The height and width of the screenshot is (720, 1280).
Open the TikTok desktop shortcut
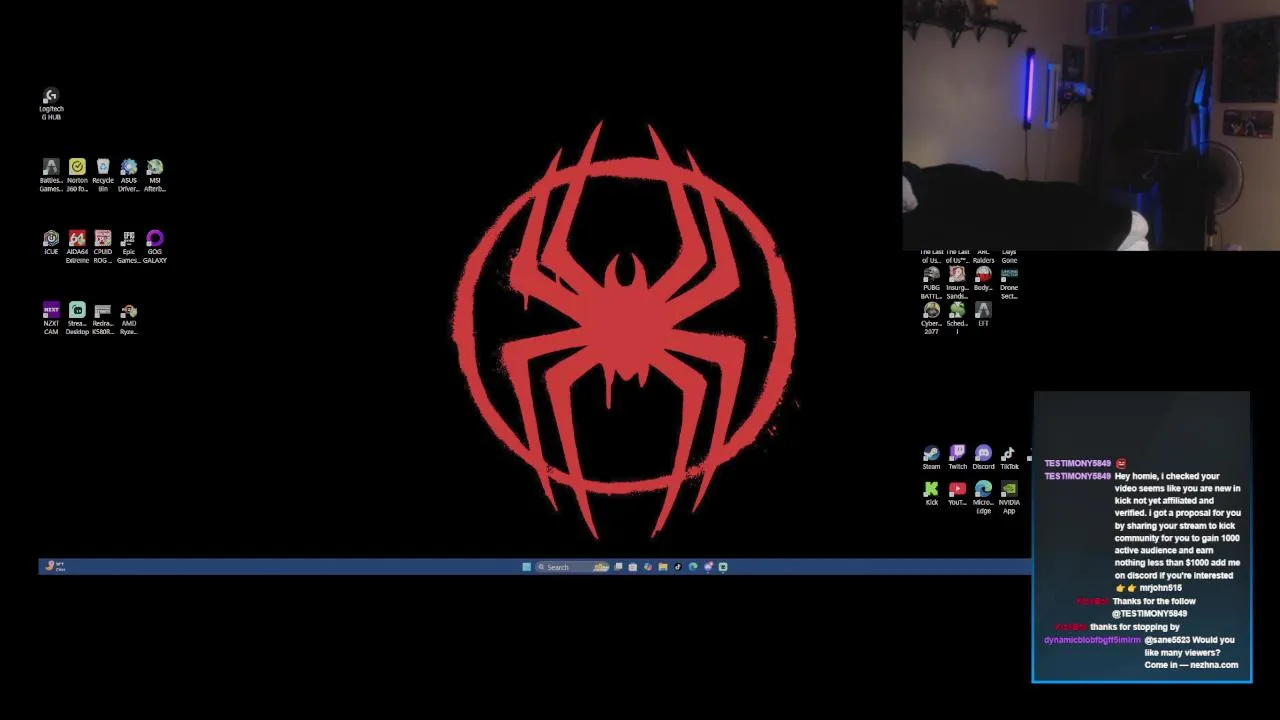coord(1009,458)
